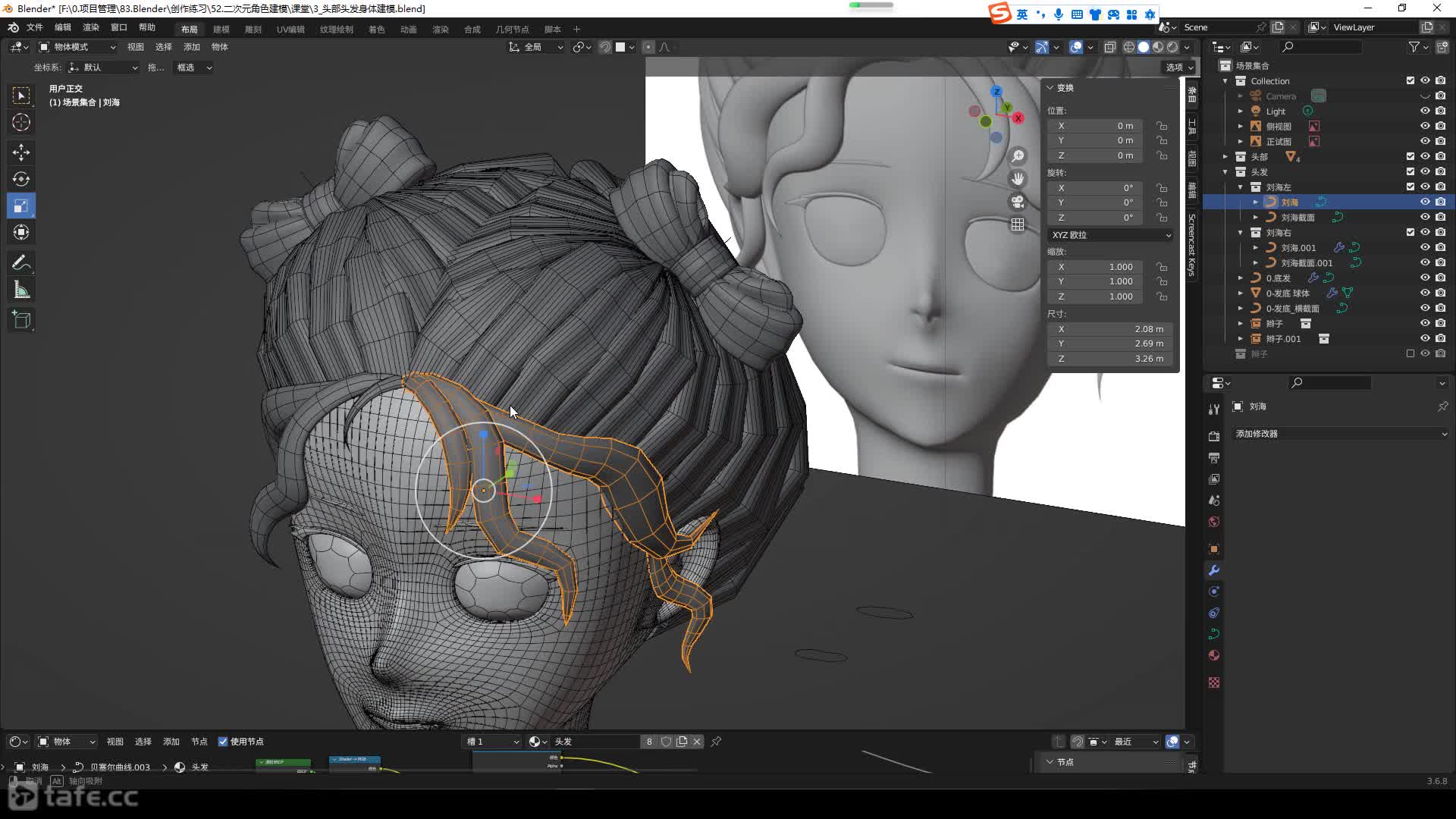This screenshot has height=819, width=1456.
Task: Hide the Light object with eye icon
Action: tap(1425, 111)
